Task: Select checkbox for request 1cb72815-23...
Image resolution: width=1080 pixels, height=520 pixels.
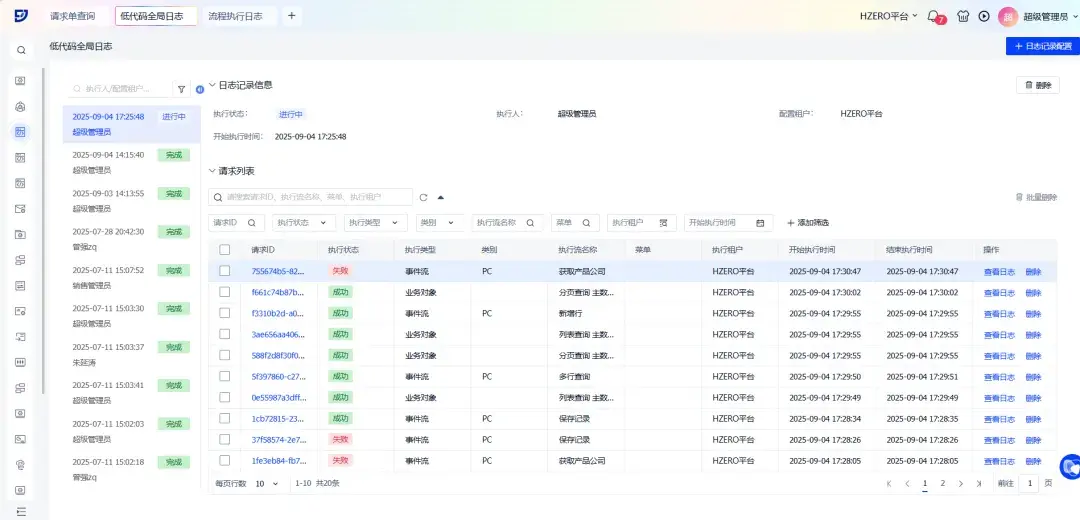Action: click(x=225, y=418)
